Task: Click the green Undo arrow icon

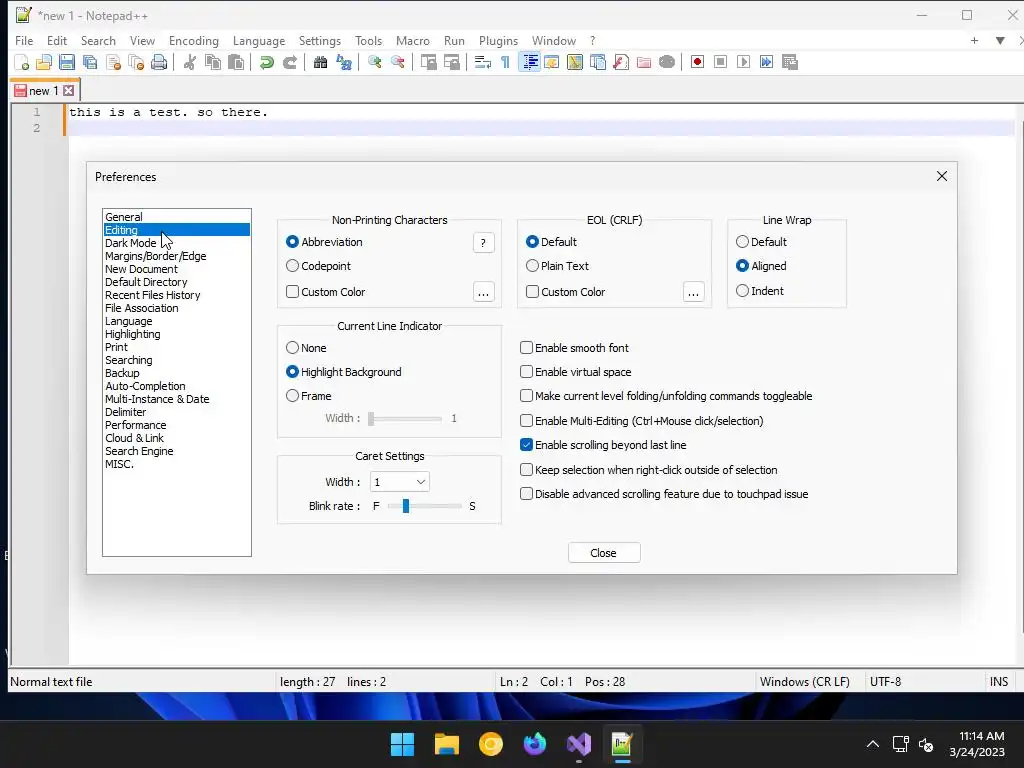Action: pos(266,62)
